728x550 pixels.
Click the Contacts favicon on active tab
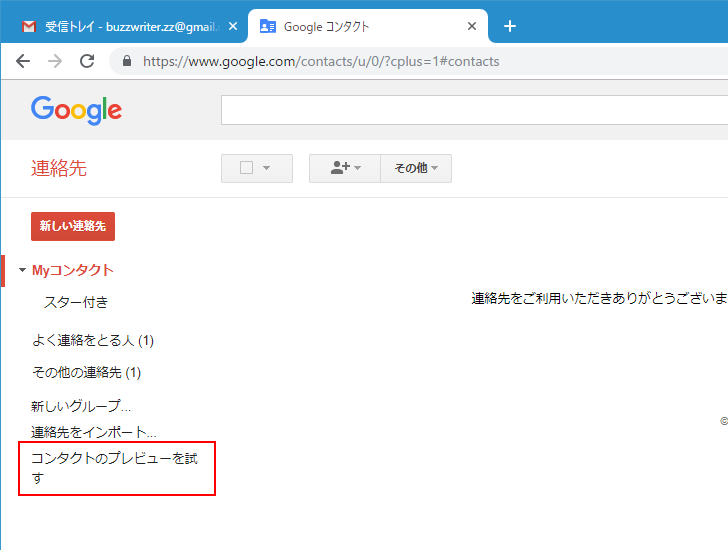(x=268, y=26)
